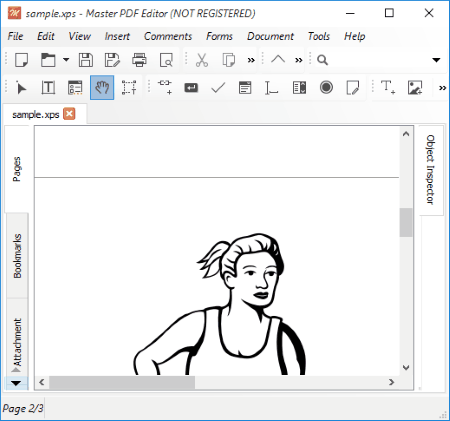Open the Object Inspector panel tab
This screenshot has width=450, height=421.
(431, 170)
